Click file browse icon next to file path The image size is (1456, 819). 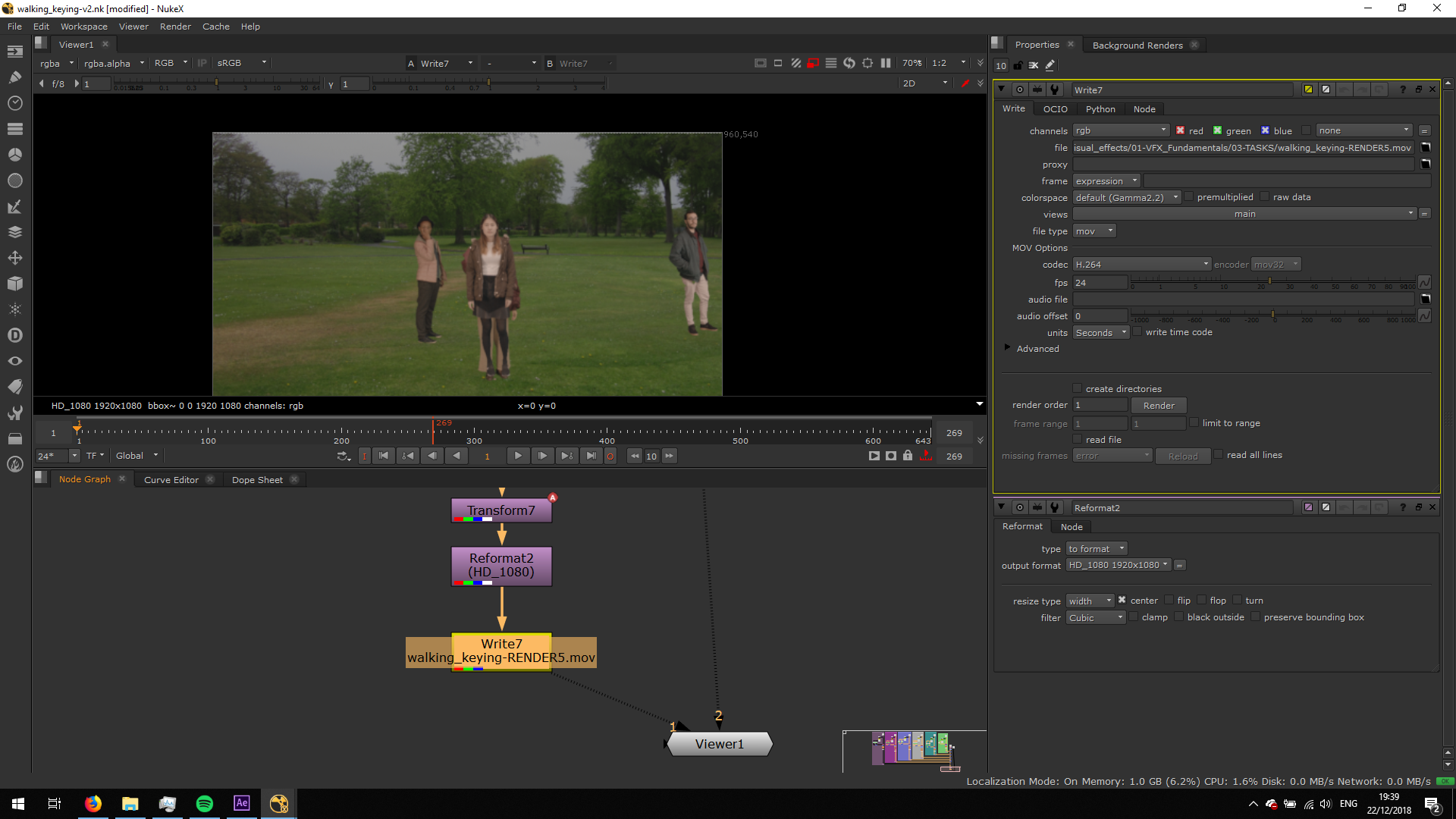pyautogui.click(x=1425, y=148)
